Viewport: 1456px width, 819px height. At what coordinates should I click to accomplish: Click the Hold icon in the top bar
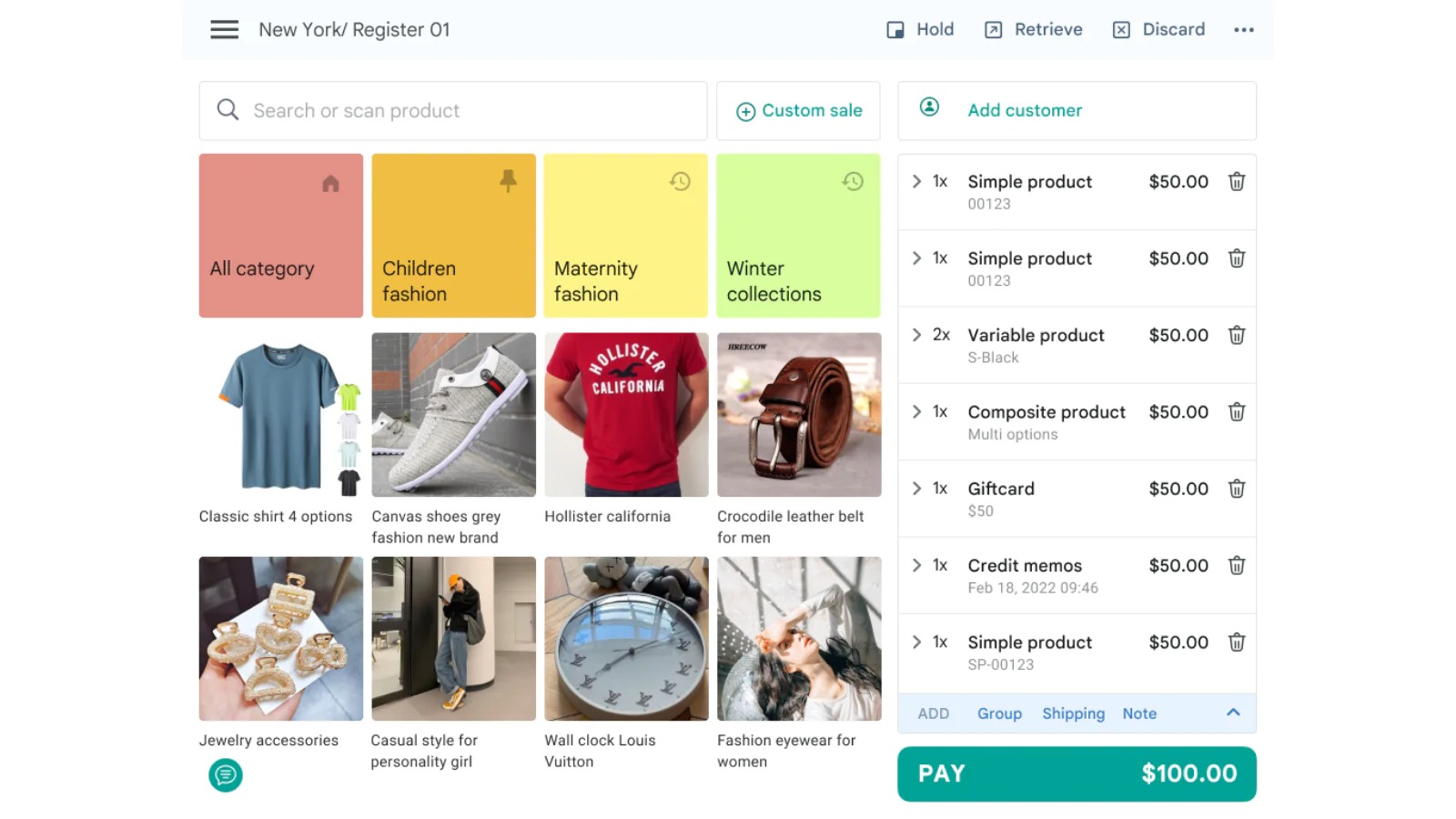(895, 29)
